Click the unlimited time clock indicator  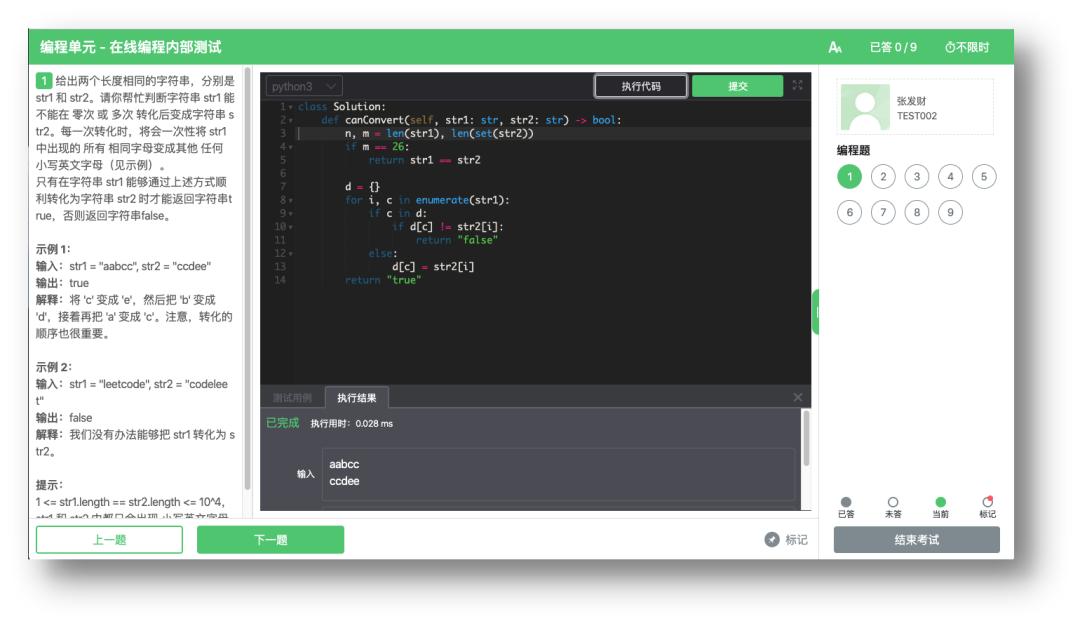tap(966, 48)
